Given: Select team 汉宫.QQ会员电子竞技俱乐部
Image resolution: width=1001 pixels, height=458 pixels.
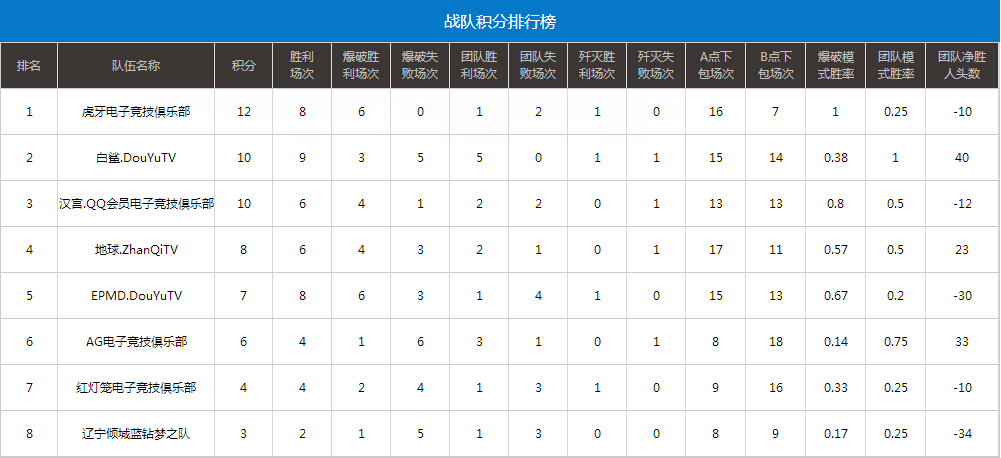Looking at the screenshot, I should coord(136,204).
